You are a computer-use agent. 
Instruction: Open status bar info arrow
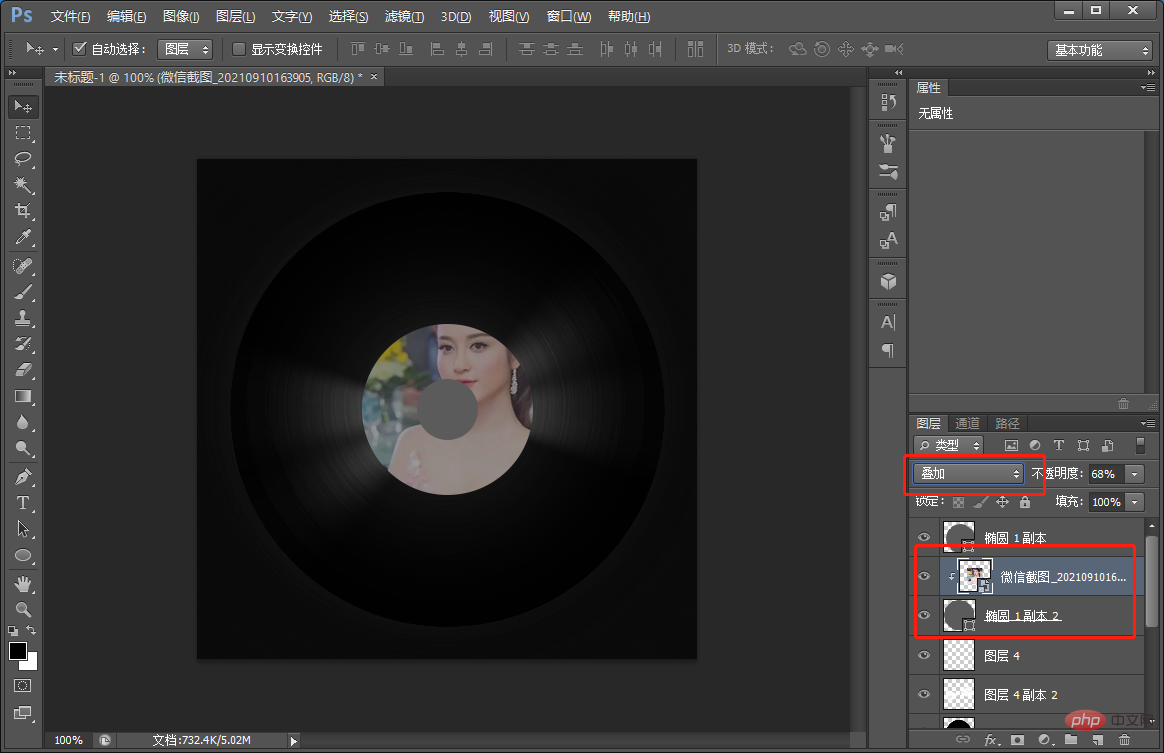pyautogui.click(x=293, y=741)
